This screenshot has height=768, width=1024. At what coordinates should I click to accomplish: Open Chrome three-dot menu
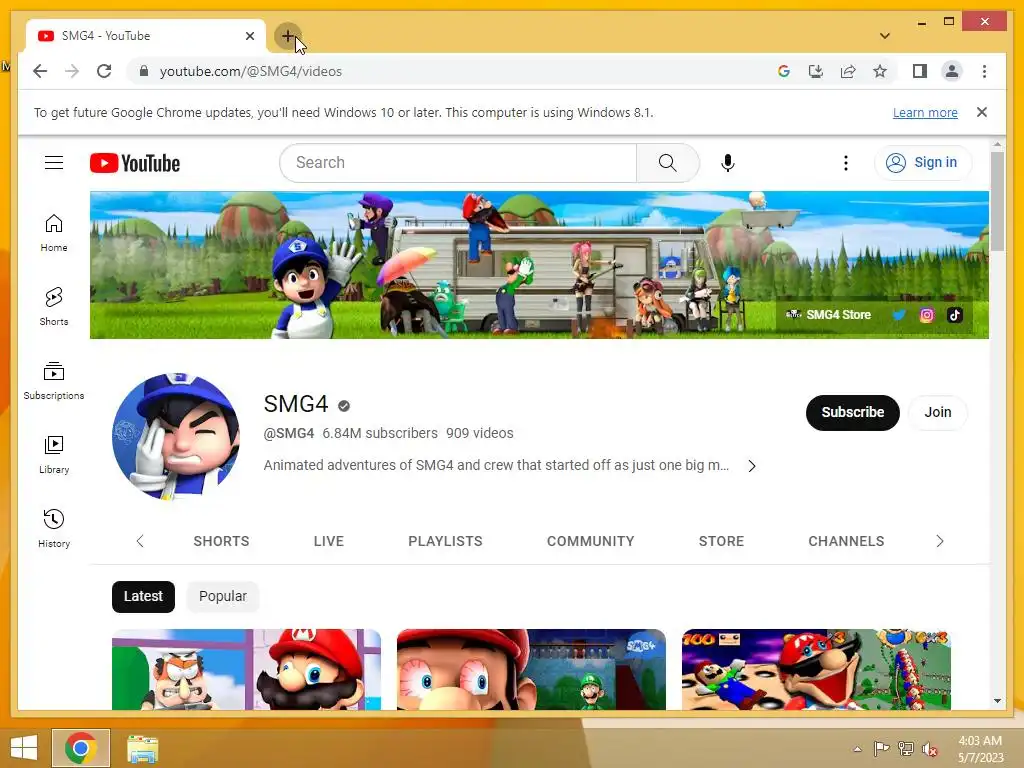[x=984, y=71]
